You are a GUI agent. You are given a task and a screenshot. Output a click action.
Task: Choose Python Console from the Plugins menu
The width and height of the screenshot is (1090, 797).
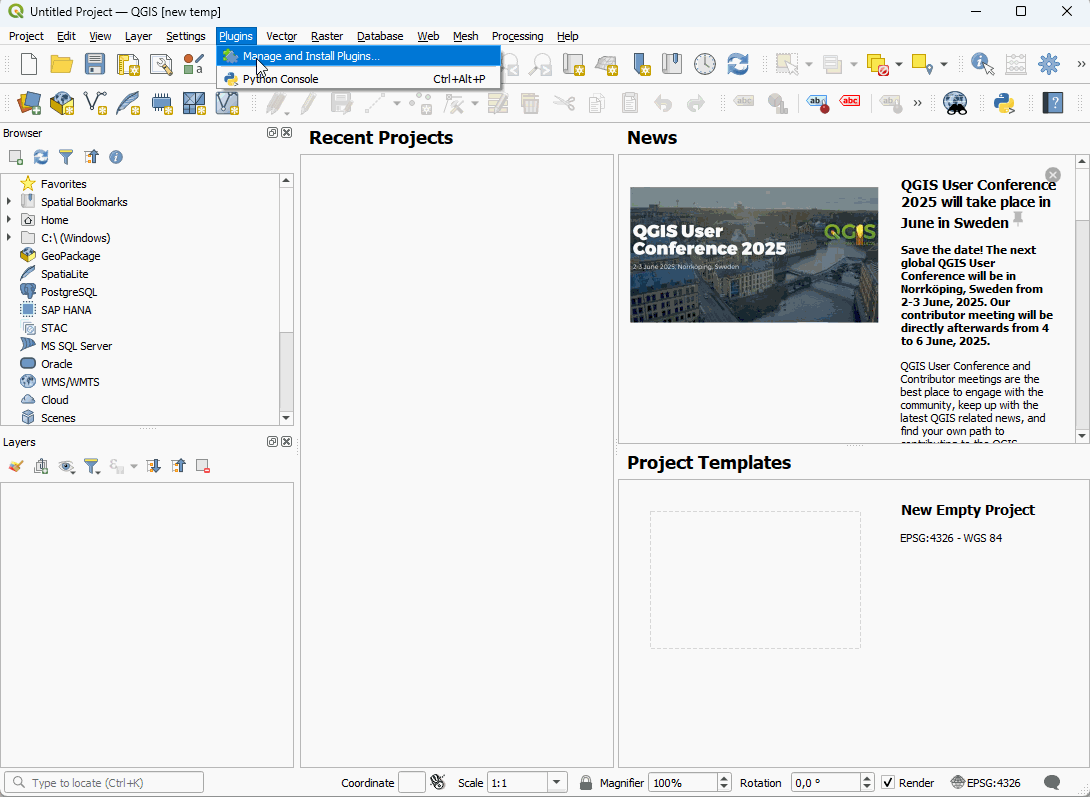click(359, 79)
